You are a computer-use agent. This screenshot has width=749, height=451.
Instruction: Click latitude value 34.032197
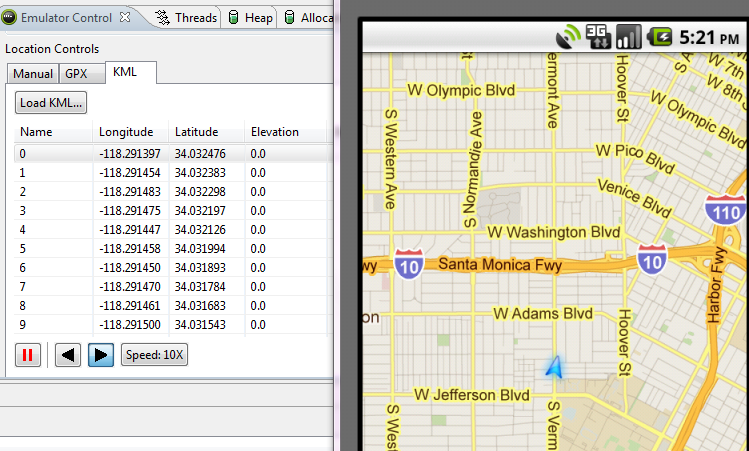200,211
